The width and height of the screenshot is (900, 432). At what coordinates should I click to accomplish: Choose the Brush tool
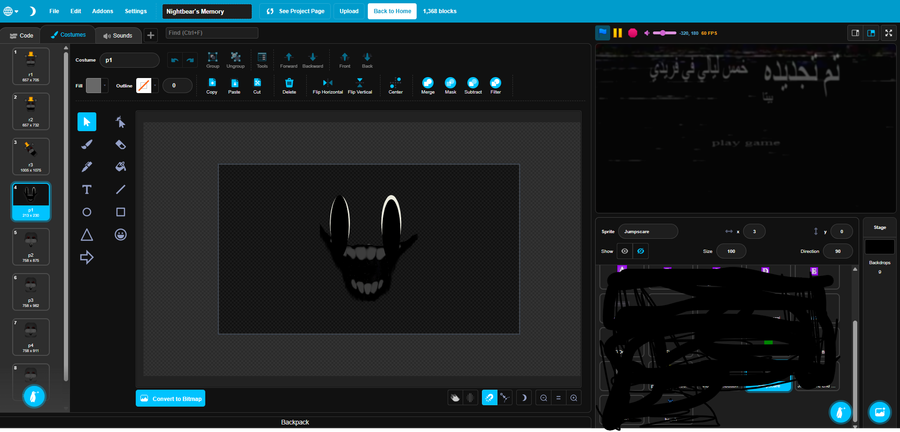click(87, 145)
